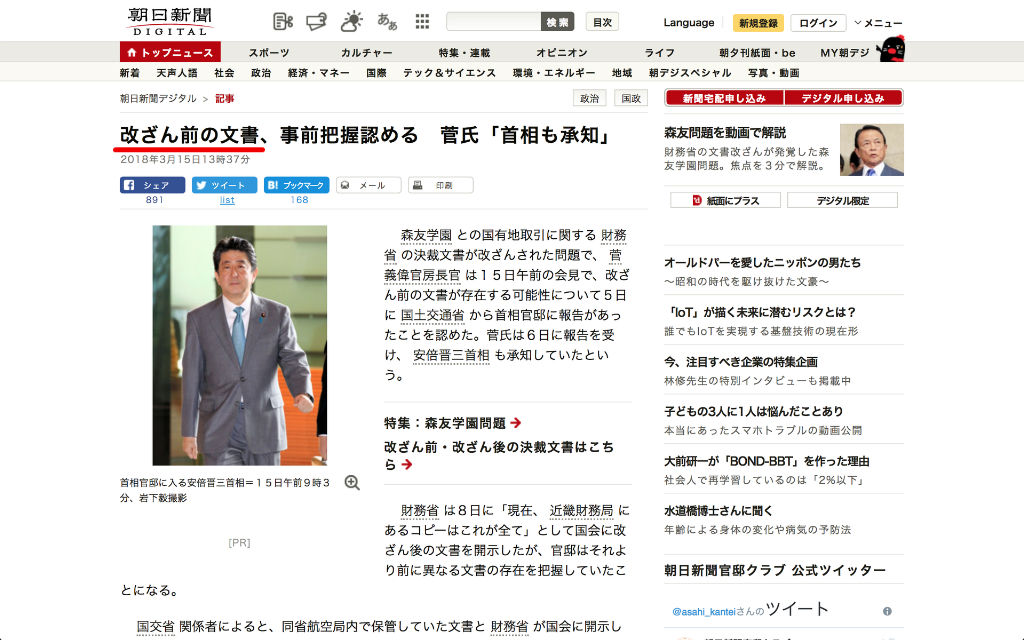Open the grid apps icon
This screenshot has width=1024, height=640.
coord(423,22)
